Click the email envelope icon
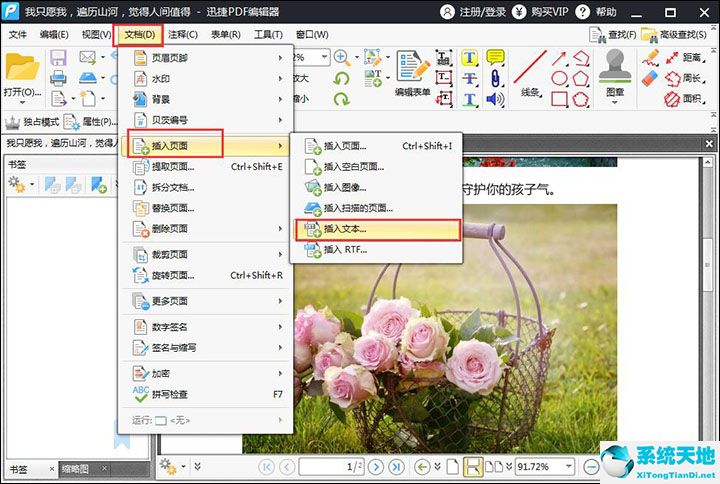The image size is (720, 484). 87,57
